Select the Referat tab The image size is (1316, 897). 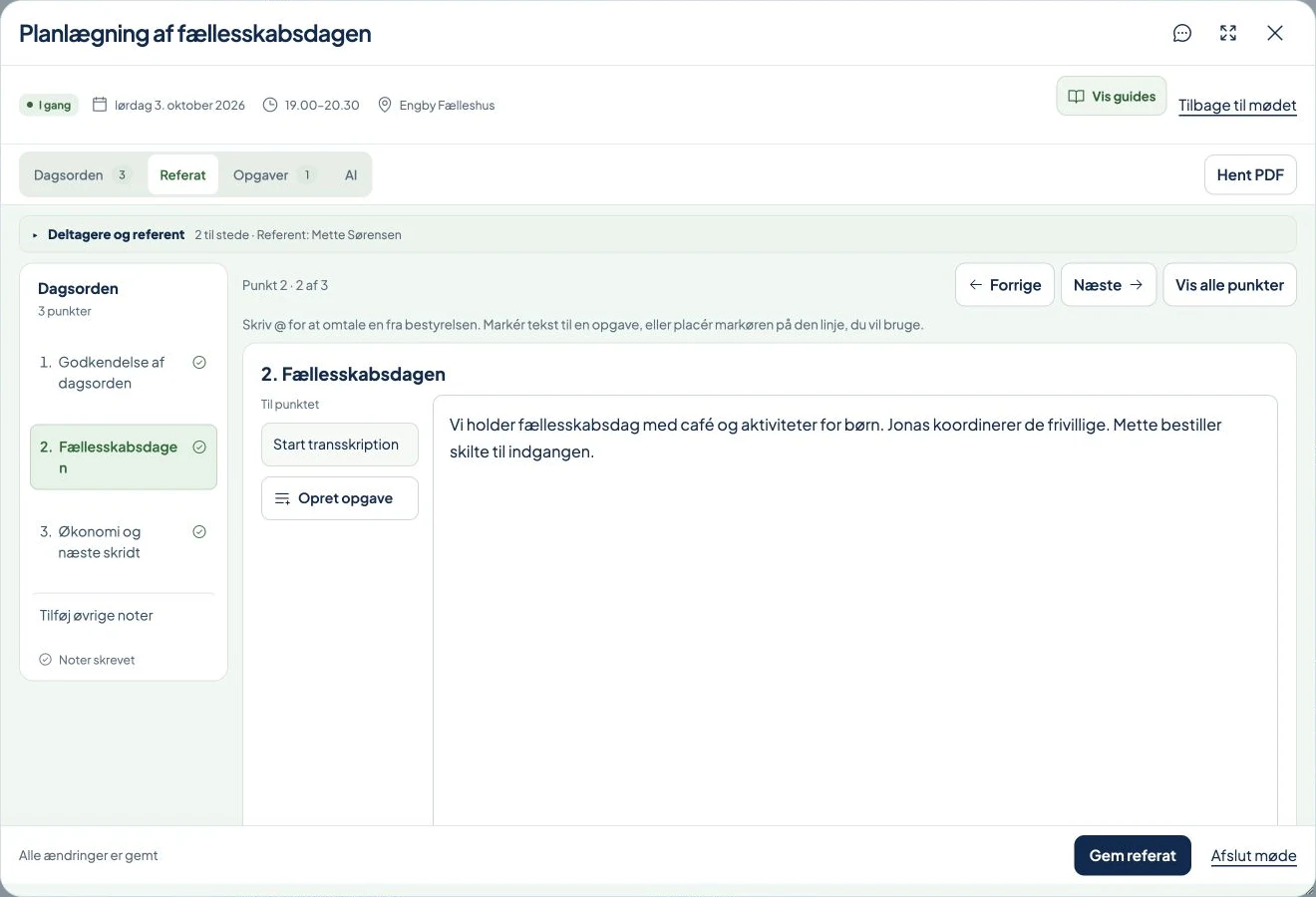[x=182, y=174]
